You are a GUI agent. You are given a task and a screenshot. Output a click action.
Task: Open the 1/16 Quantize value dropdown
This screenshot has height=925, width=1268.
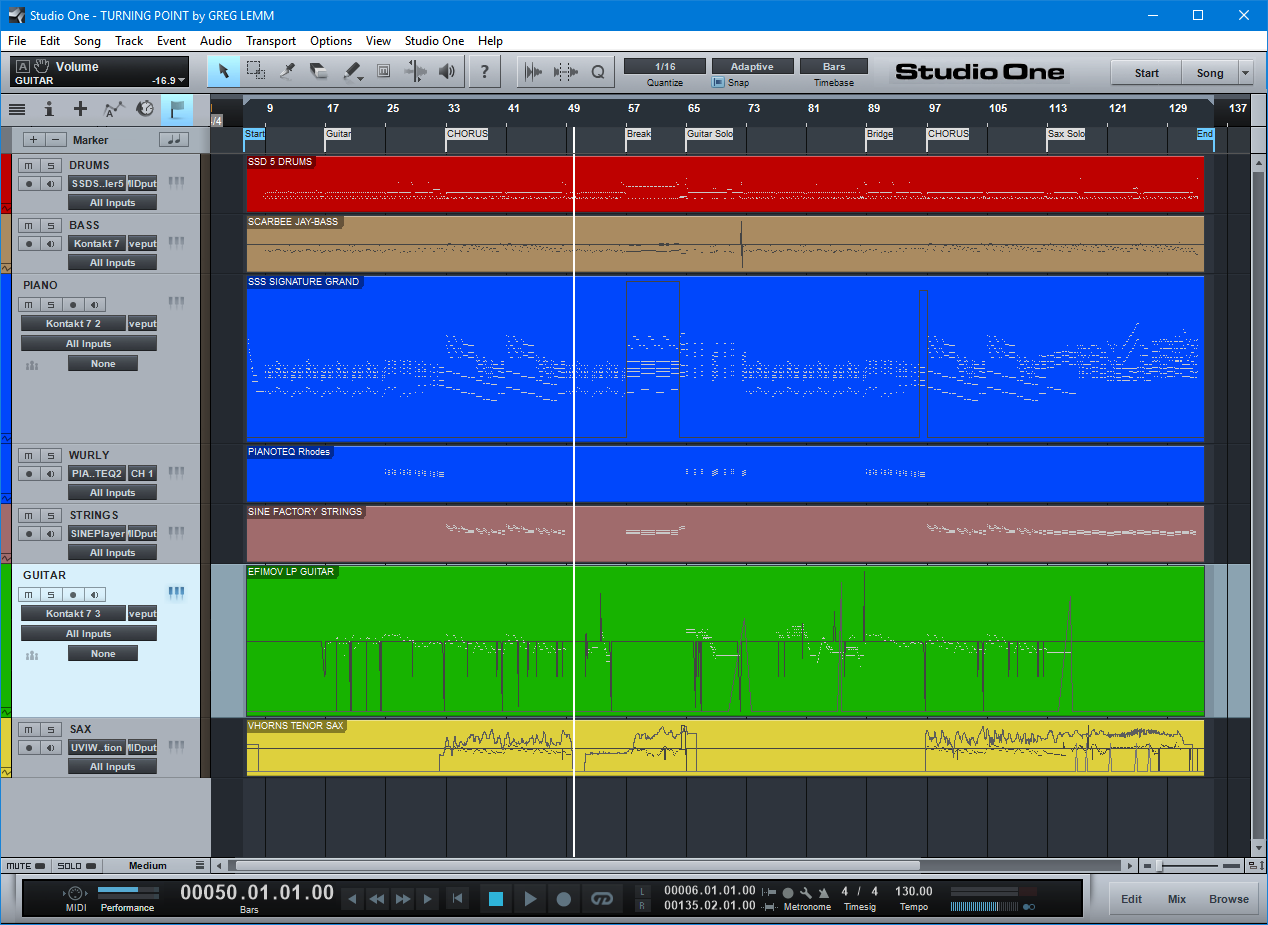pyautogui.click(x=665, y=66)
